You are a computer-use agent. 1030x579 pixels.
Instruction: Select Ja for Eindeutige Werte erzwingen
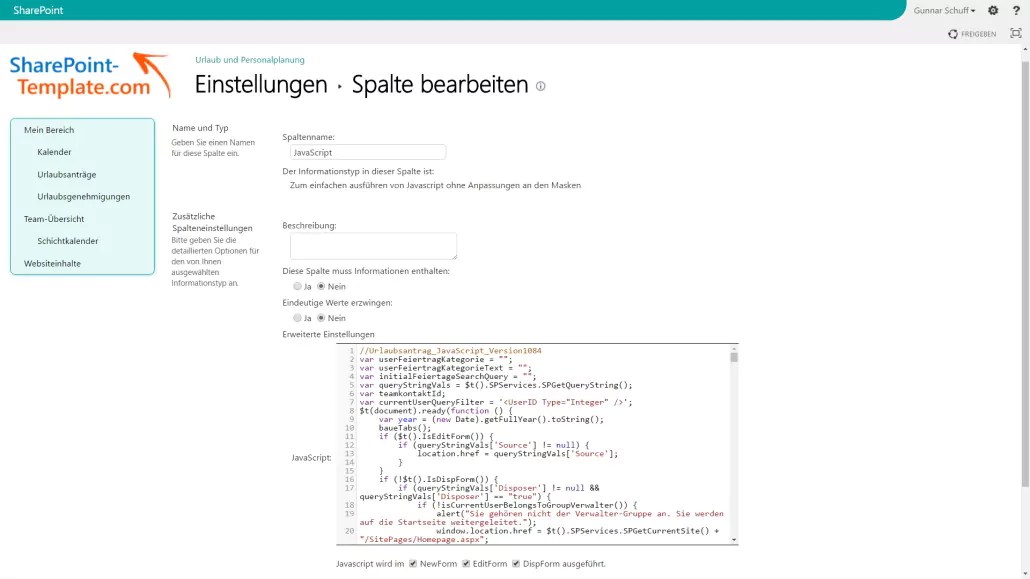(297, 318)
